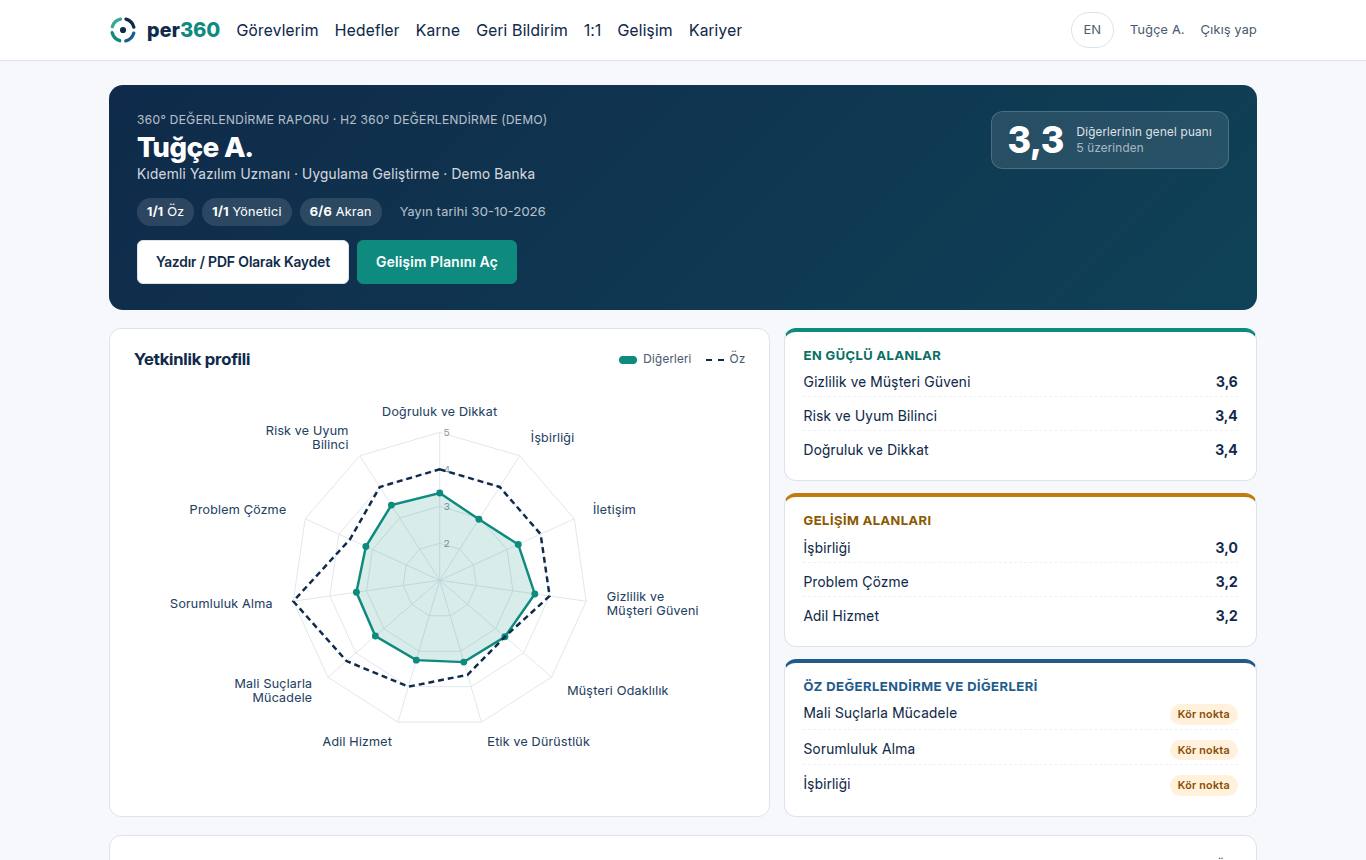Click the İletişim radar axis label
The image size is (1366, 860).
pyautogui.click(x=614, y=510)
